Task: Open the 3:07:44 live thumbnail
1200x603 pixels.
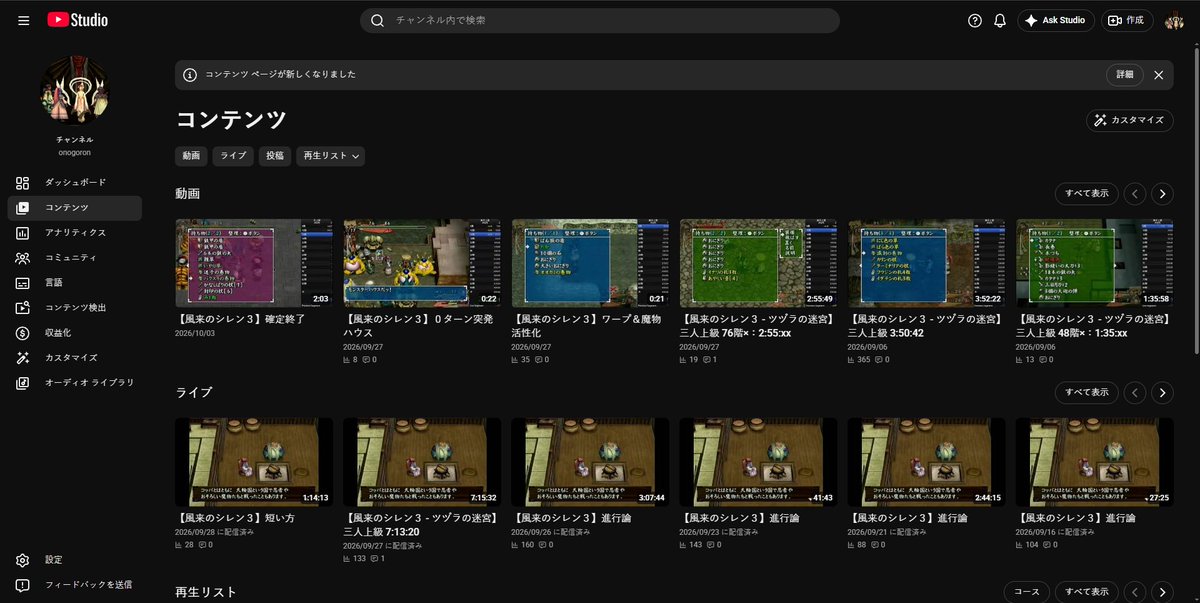Action: pyautogui.click(x=590, y=462)
